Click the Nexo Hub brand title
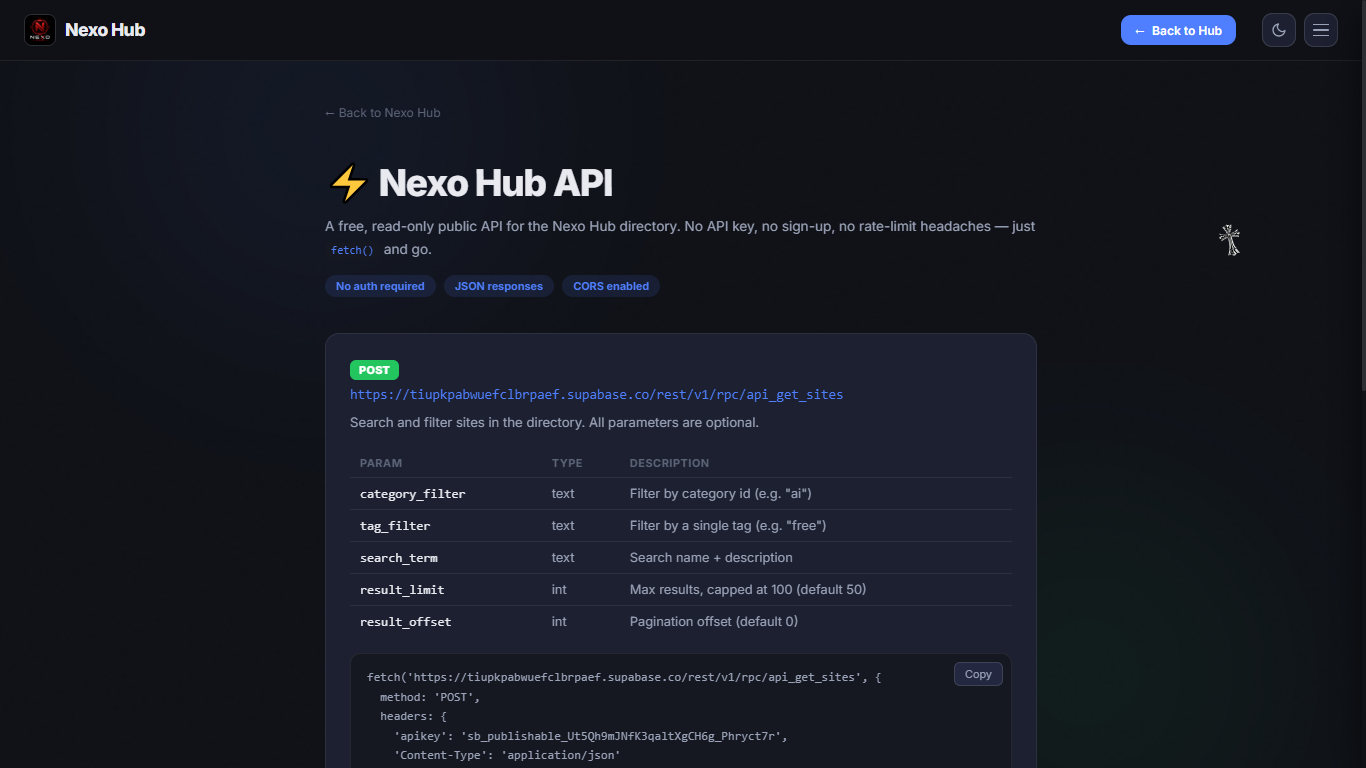Image resolution: width=1366 pixels, height=768 pixels. 105,30
